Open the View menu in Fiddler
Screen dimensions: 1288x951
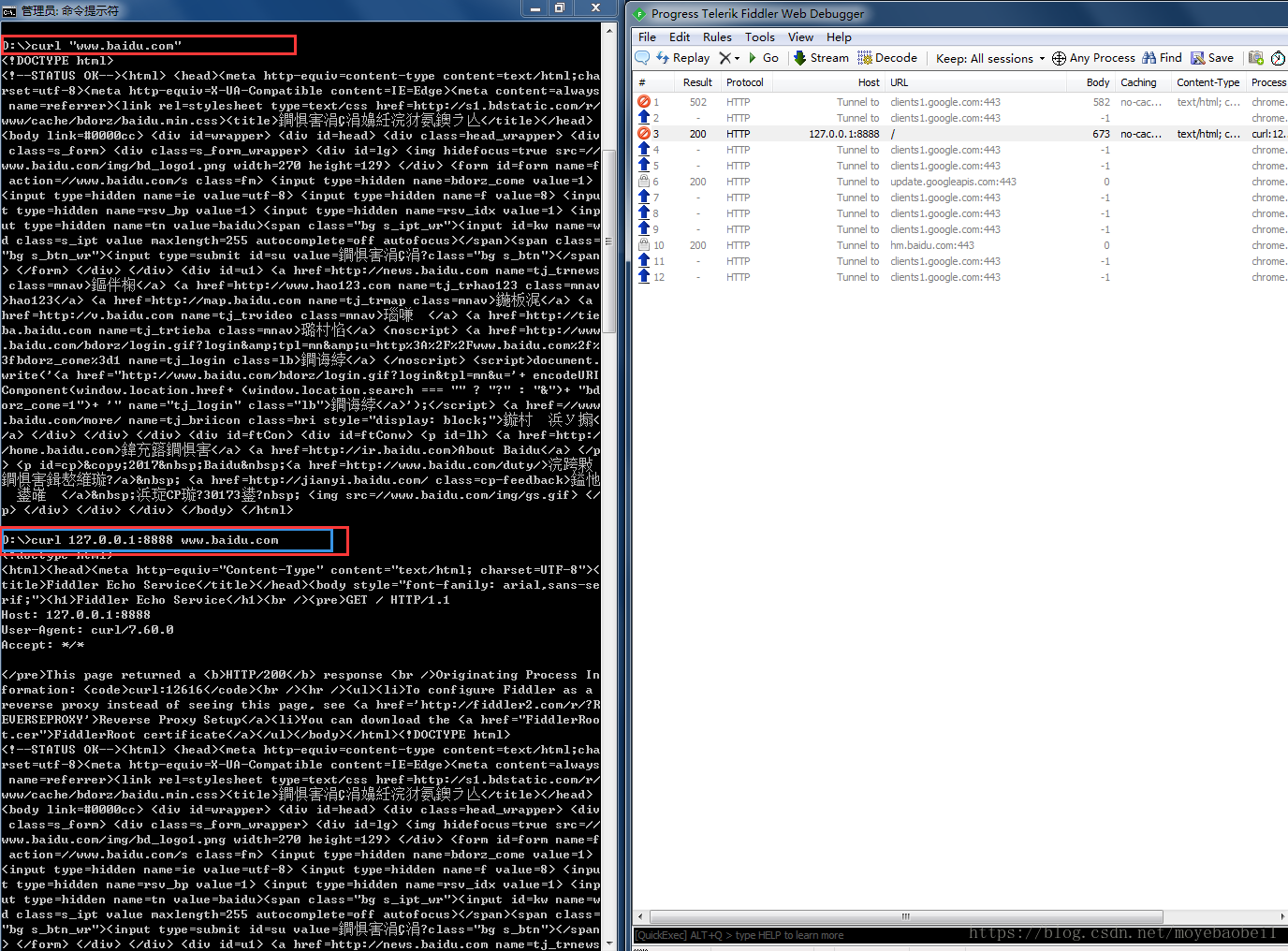click(x=800, y=37)
